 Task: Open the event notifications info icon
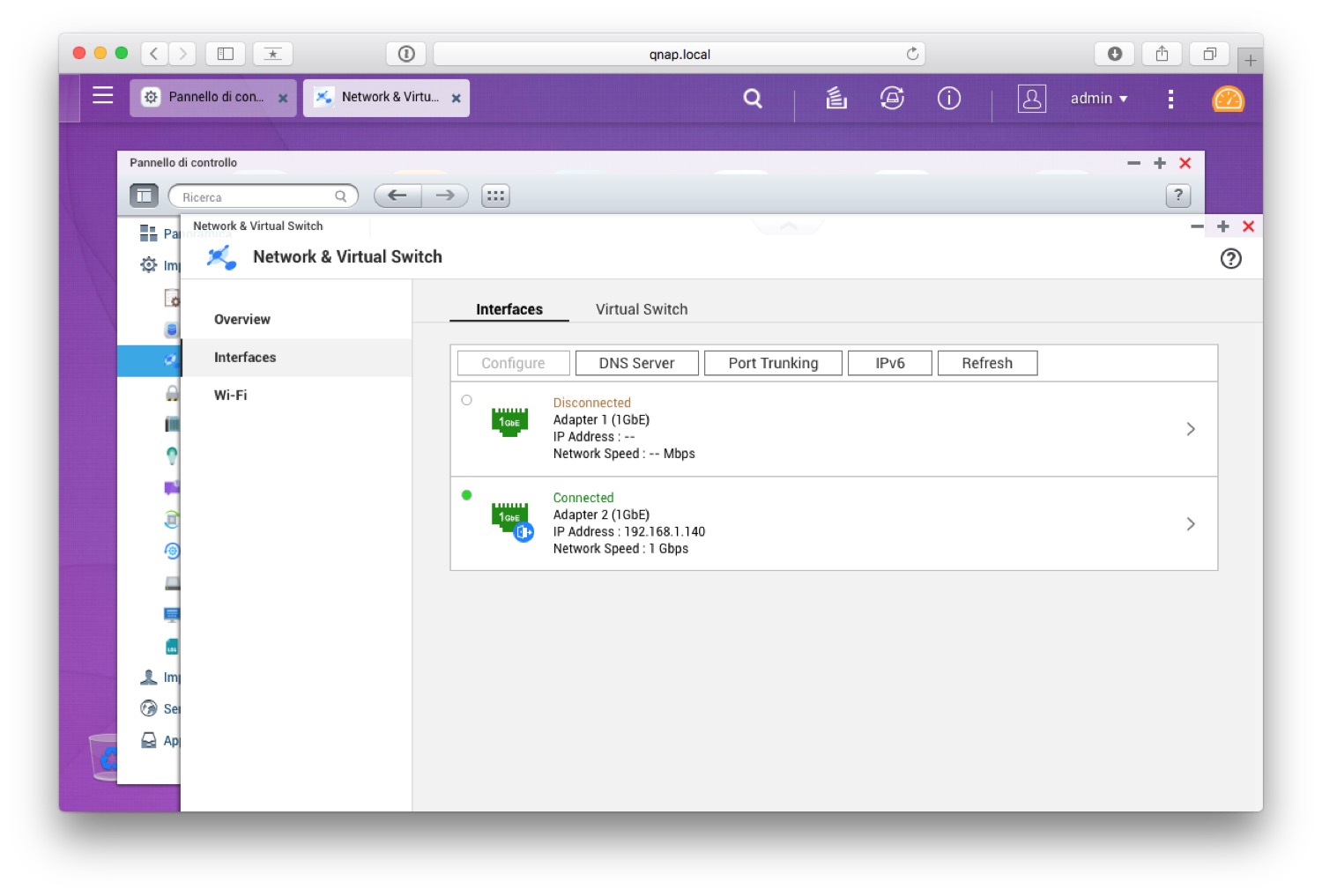(x=949, y=98)
